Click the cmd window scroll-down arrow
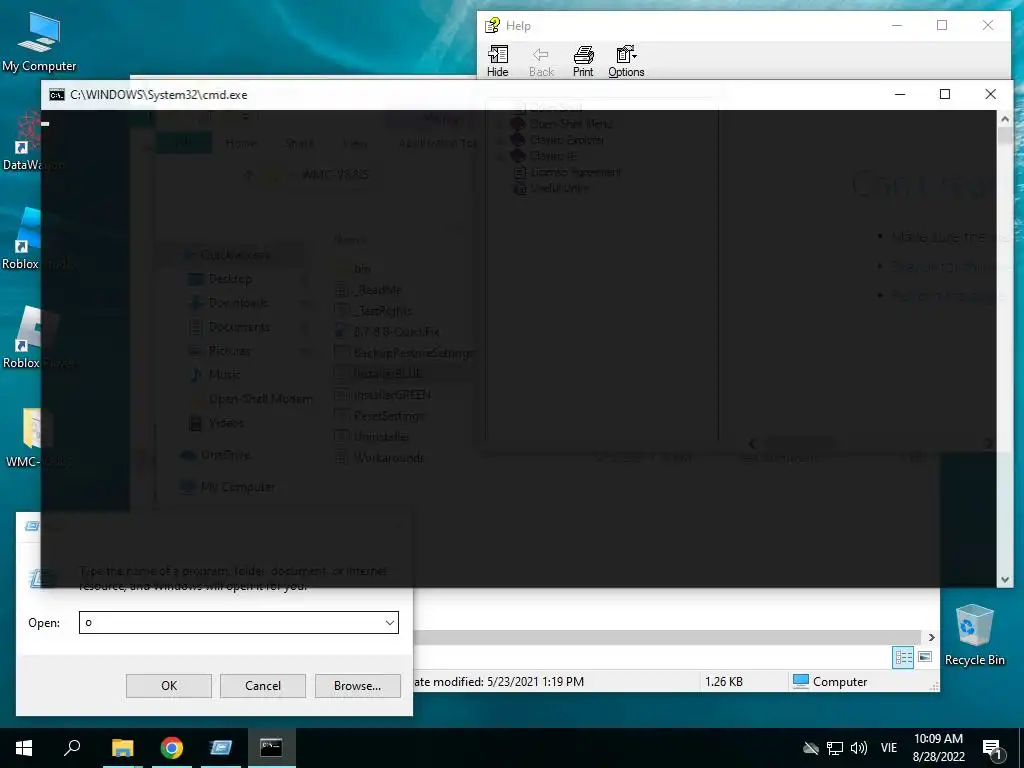The image size is (1024, 768). pos(1004,580)
